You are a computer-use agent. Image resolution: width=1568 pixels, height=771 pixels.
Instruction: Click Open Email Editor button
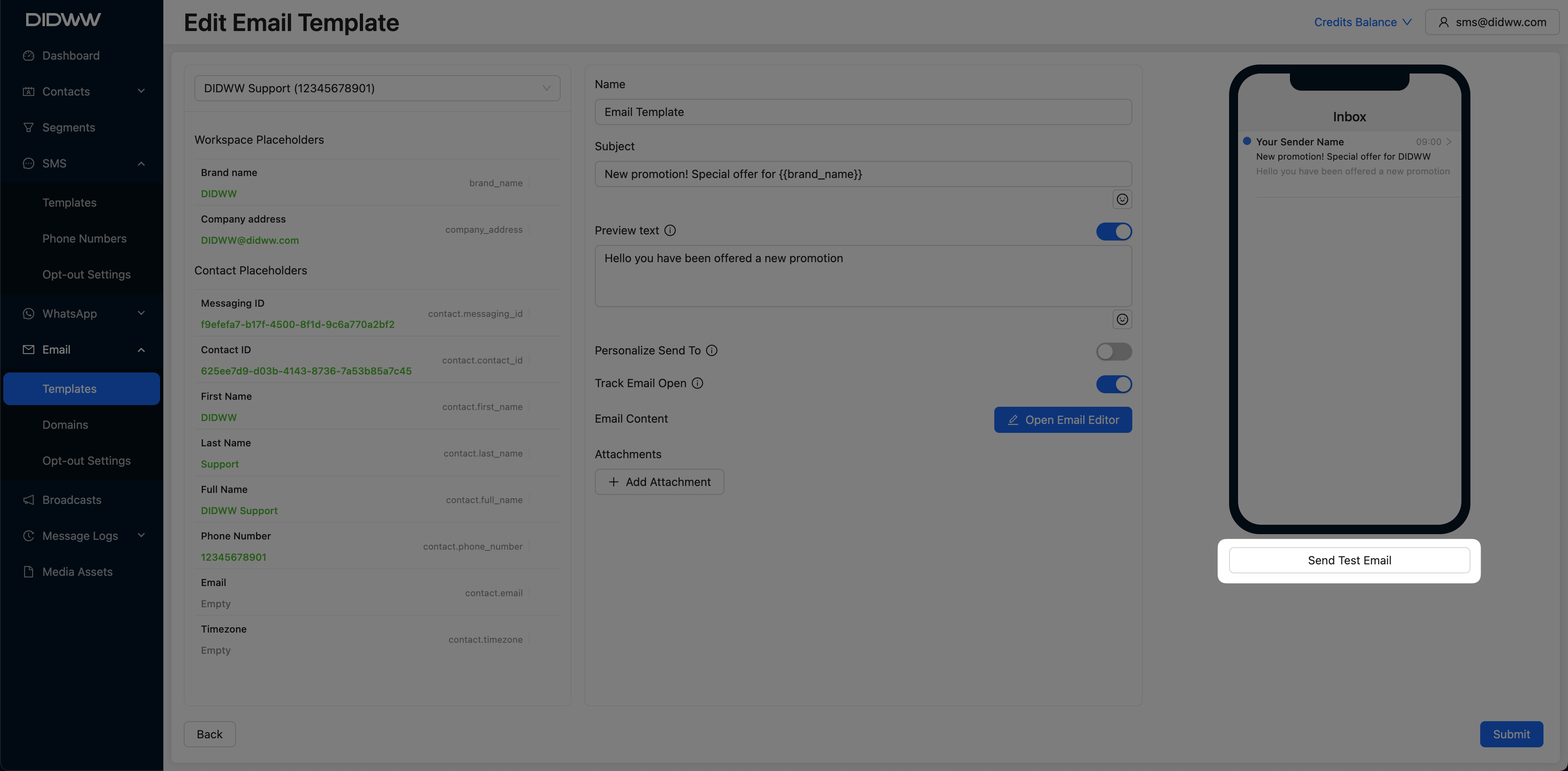tap(1063, 420)
